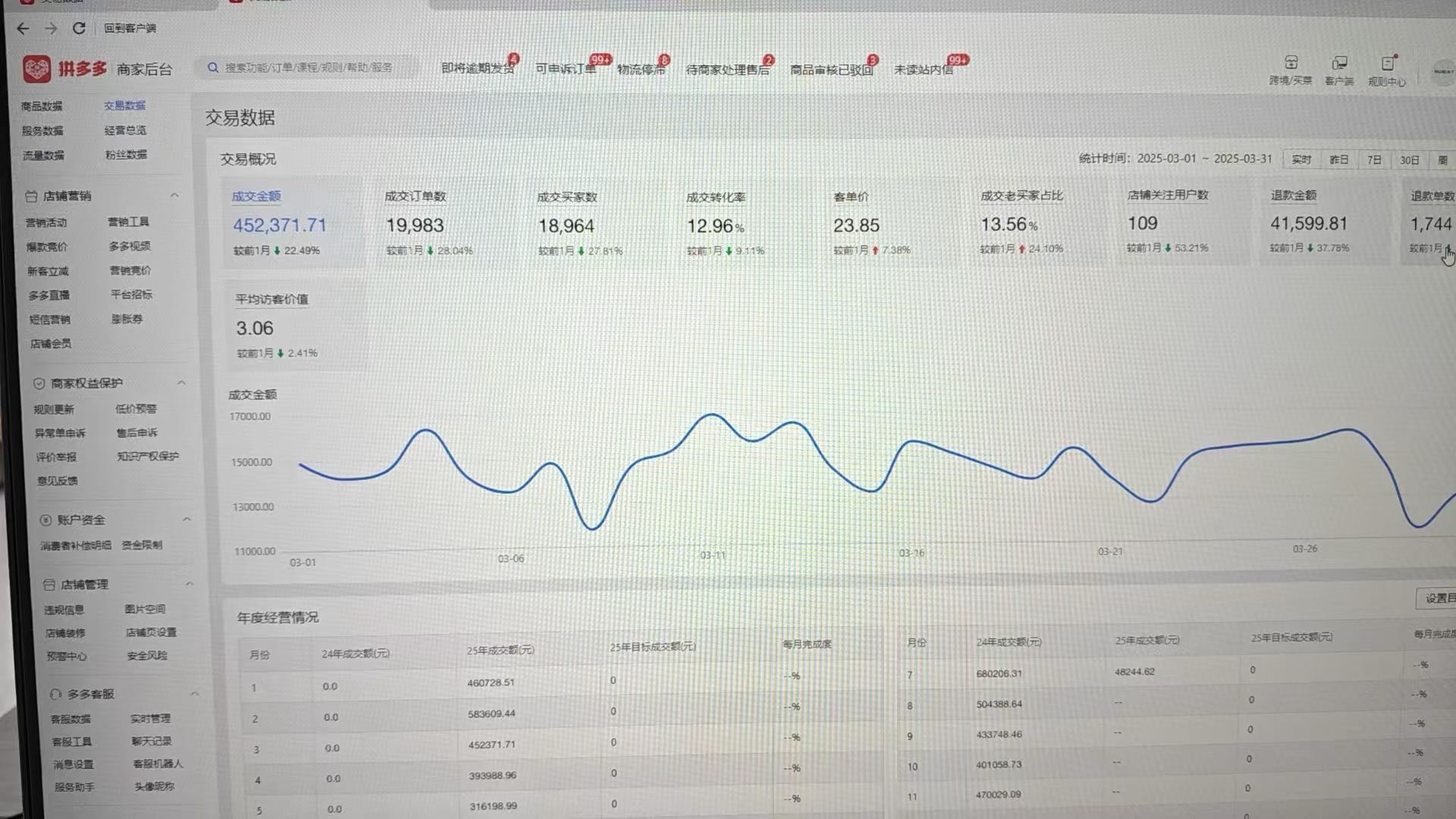1456x819 pixels.
Task: Select 粉丝数据 in the sidebar
Action: pyautogui.click(x=126, y=155)
